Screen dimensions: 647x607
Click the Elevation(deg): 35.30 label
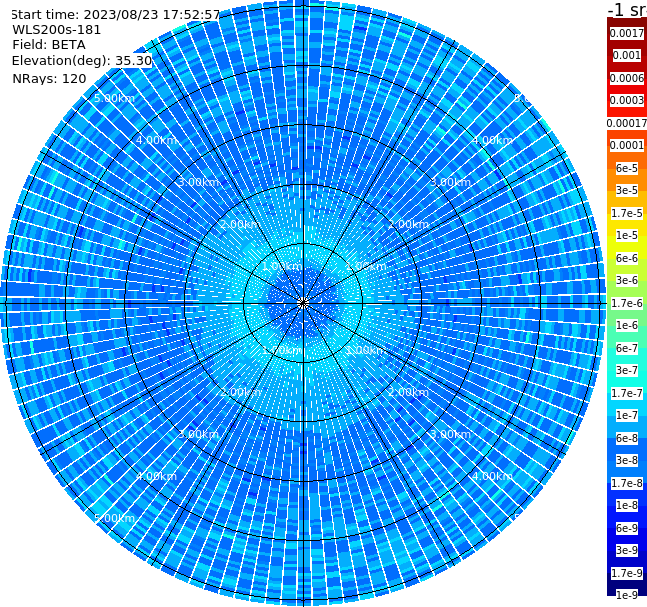[x=82, y=61]
